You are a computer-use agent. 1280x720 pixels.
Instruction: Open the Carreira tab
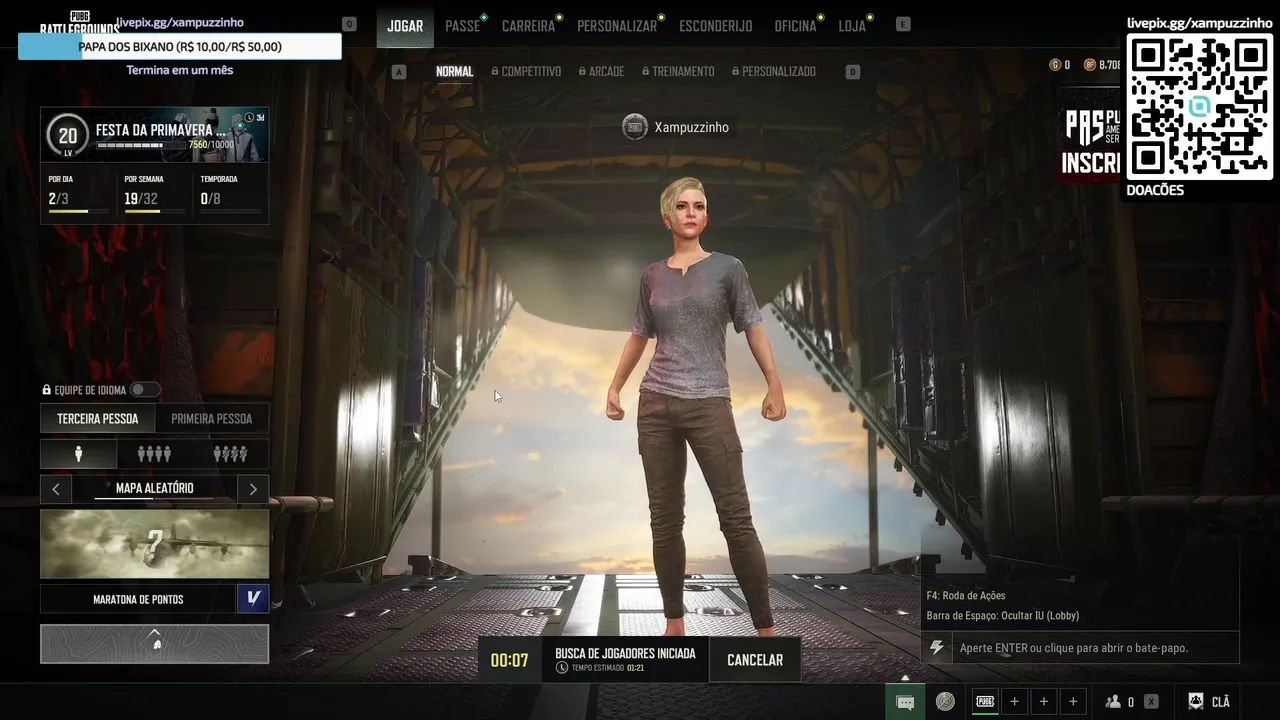coord(528,26)
